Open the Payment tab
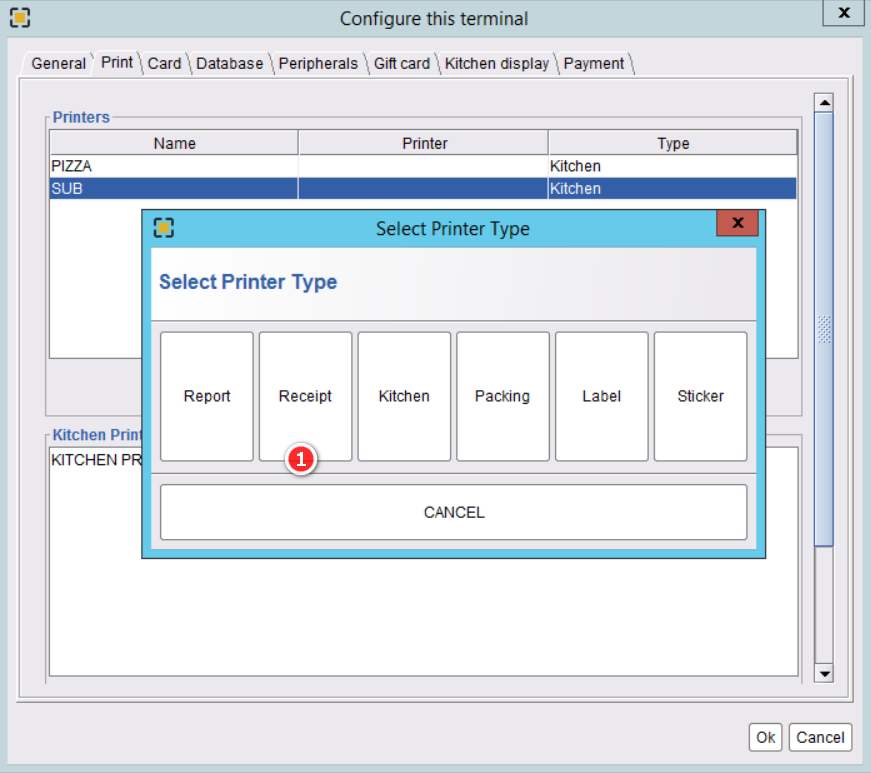Screen dimensions: 871x773 pos(594,63)
